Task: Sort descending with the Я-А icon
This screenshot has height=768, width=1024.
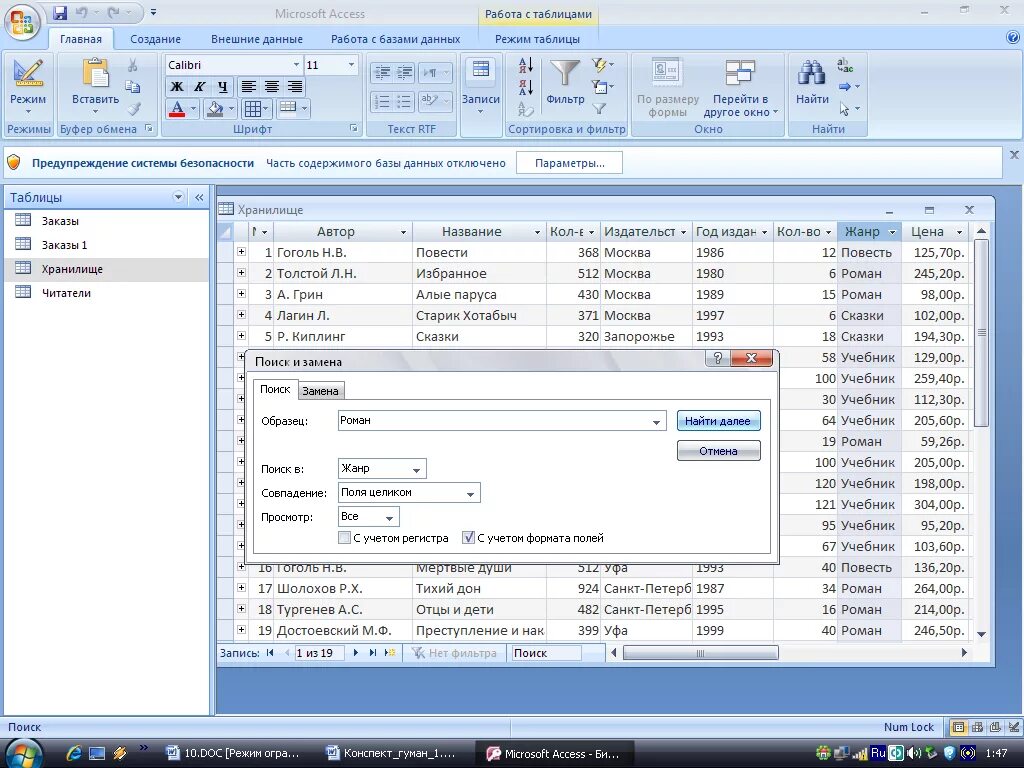Action: point(526,86)
